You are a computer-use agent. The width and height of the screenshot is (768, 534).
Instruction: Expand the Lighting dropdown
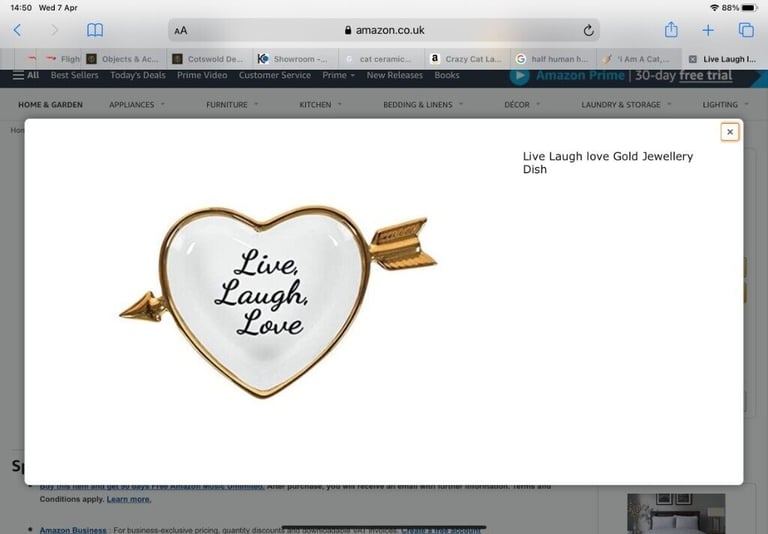click(x=725, y=105)
